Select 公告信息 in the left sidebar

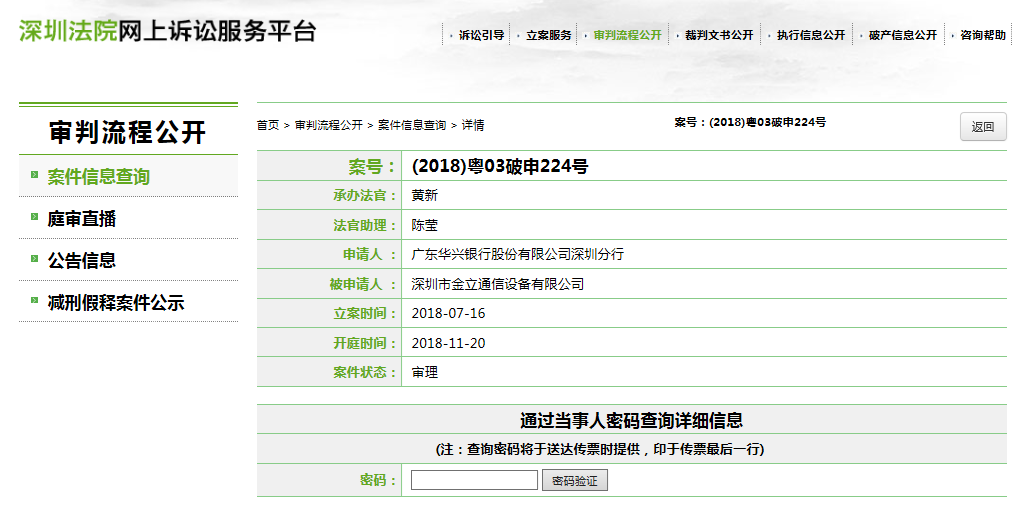[81, 260]
